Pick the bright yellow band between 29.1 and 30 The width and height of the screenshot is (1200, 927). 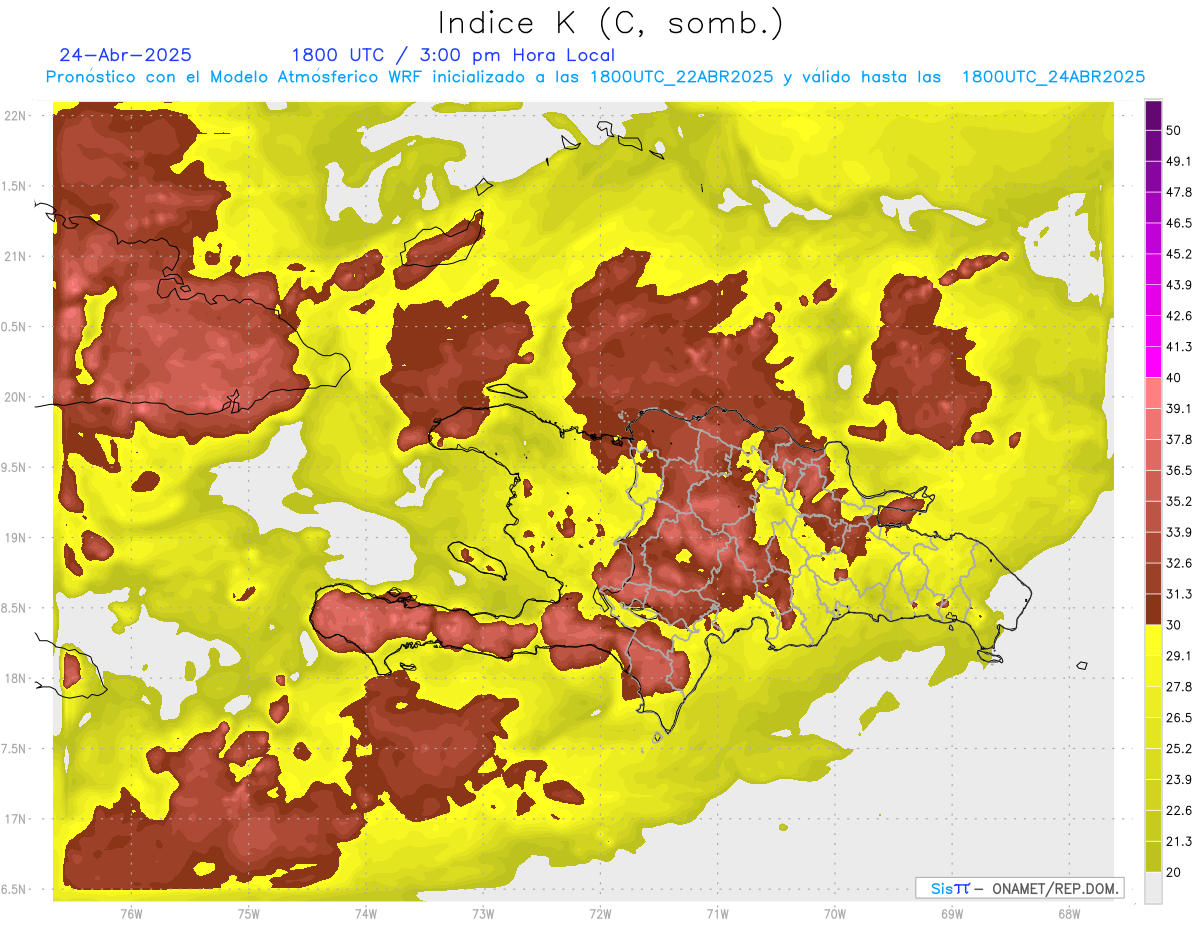click(x=1153, y=641)
